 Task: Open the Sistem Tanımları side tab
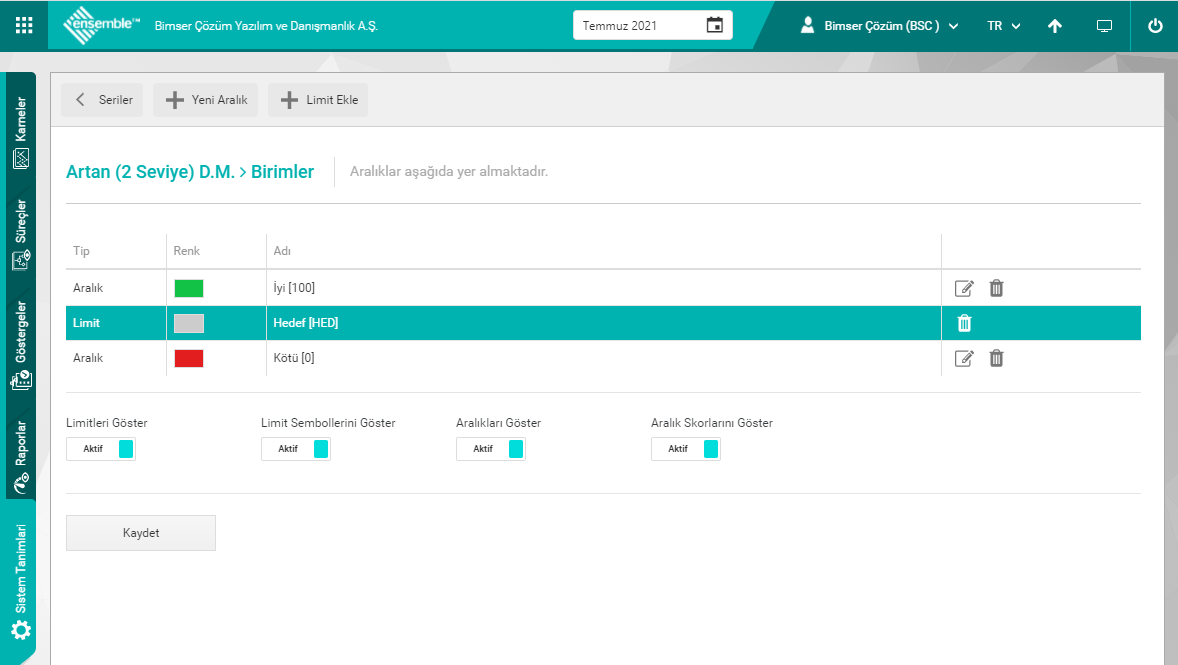click(x=21, y=582)
